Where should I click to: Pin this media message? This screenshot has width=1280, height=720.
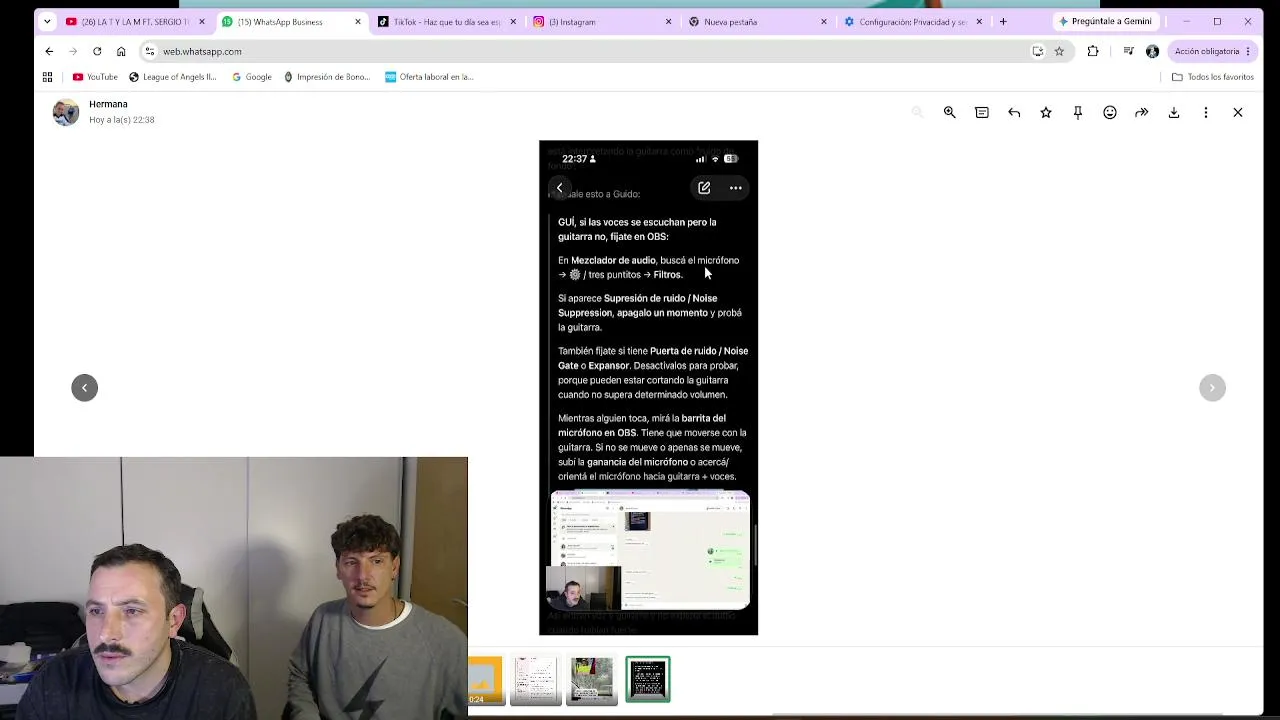coord(1078,113)
